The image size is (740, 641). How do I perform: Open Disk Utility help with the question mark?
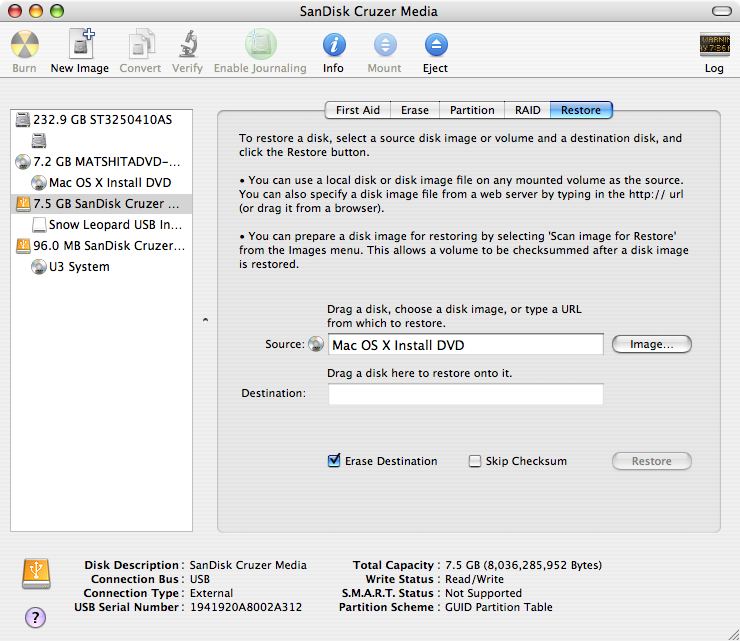pyautogui.click(x=35, y=617)
